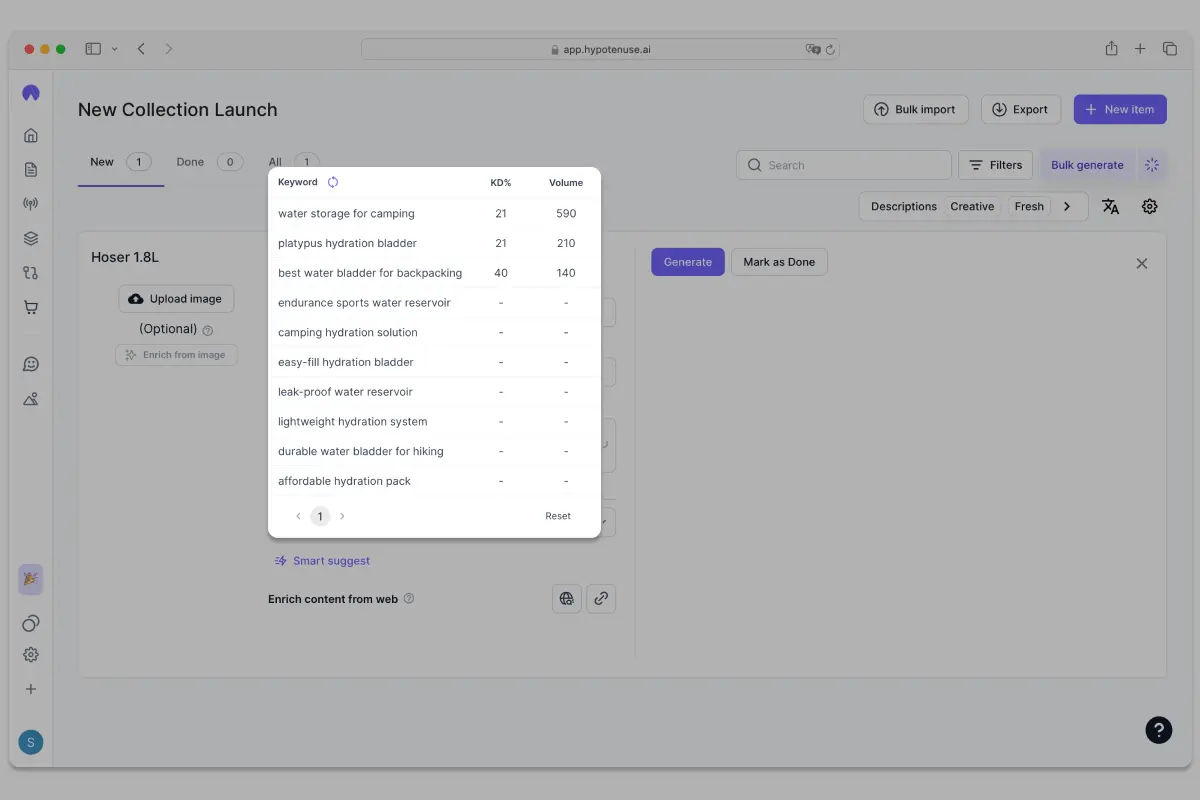Click the party popper icon in sidebar

point(31,579)
